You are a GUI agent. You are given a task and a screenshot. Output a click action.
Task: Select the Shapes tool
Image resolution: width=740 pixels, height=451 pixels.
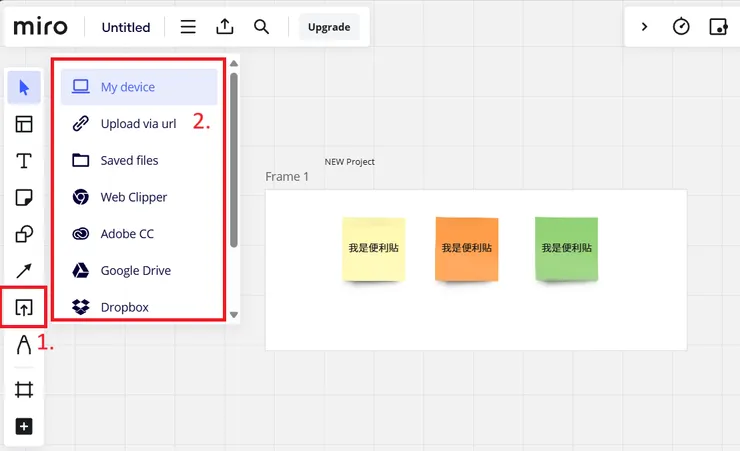click(x=24, y=234)
